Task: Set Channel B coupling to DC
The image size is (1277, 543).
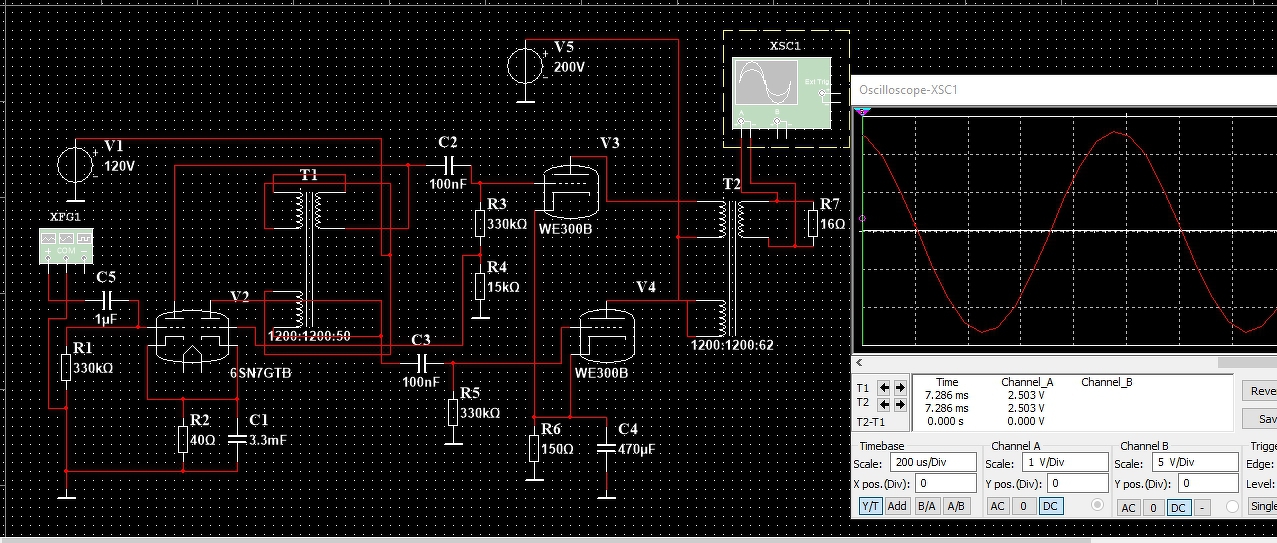Action: [1178, 508]
